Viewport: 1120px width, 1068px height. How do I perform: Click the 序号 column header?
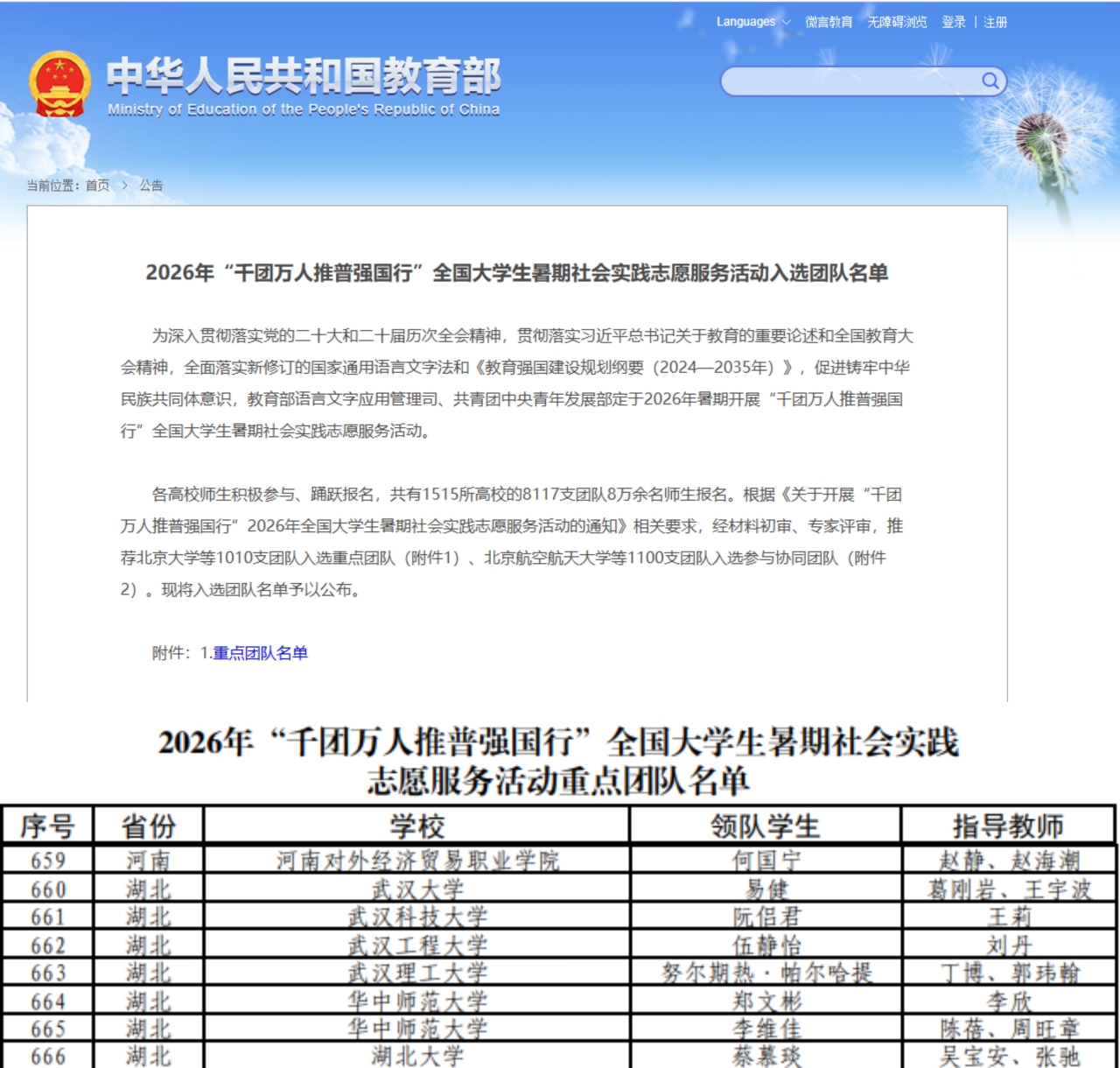click(47, 826)
